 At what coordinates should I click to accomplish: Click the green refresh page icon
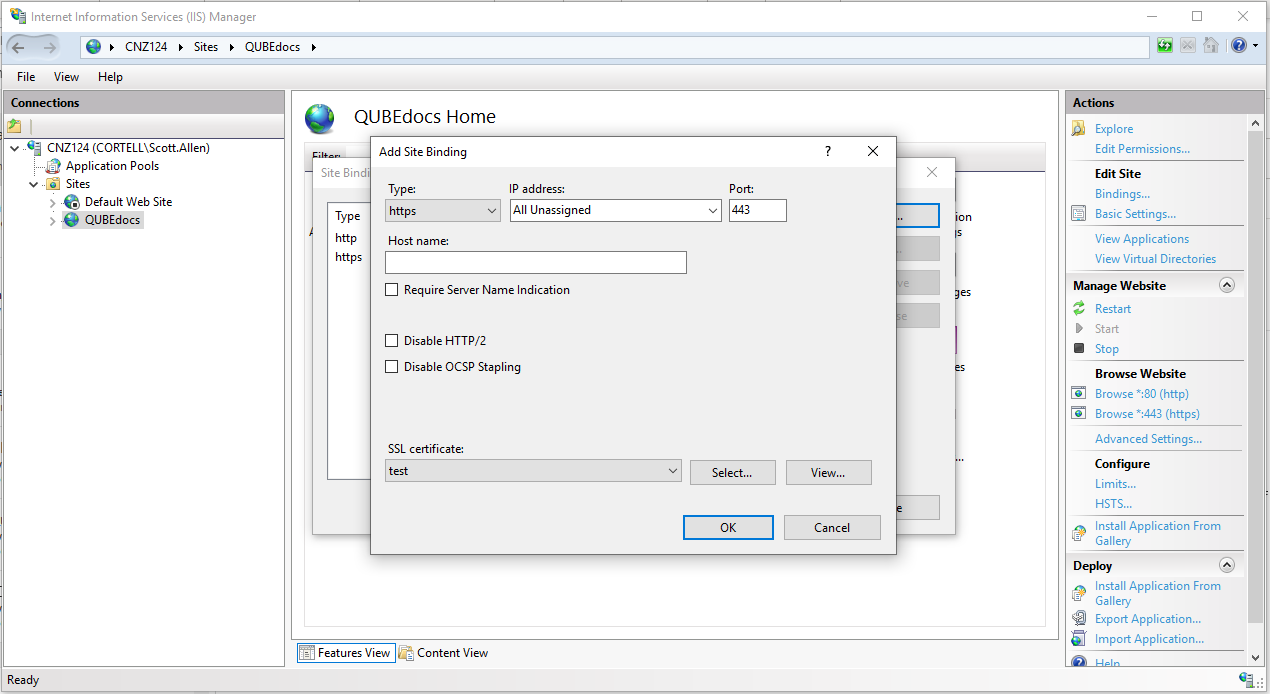tap(1165, 46)
